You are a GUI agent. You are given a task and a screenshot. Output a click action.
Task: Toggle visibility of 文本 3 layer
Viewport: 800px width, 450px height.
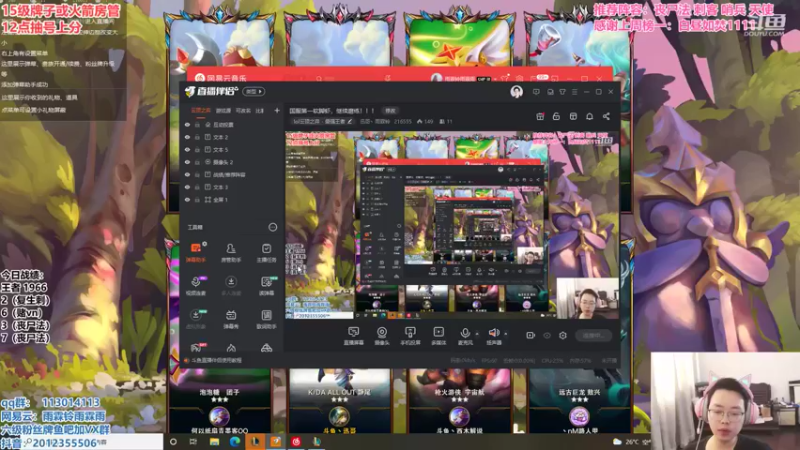point(187,187)
